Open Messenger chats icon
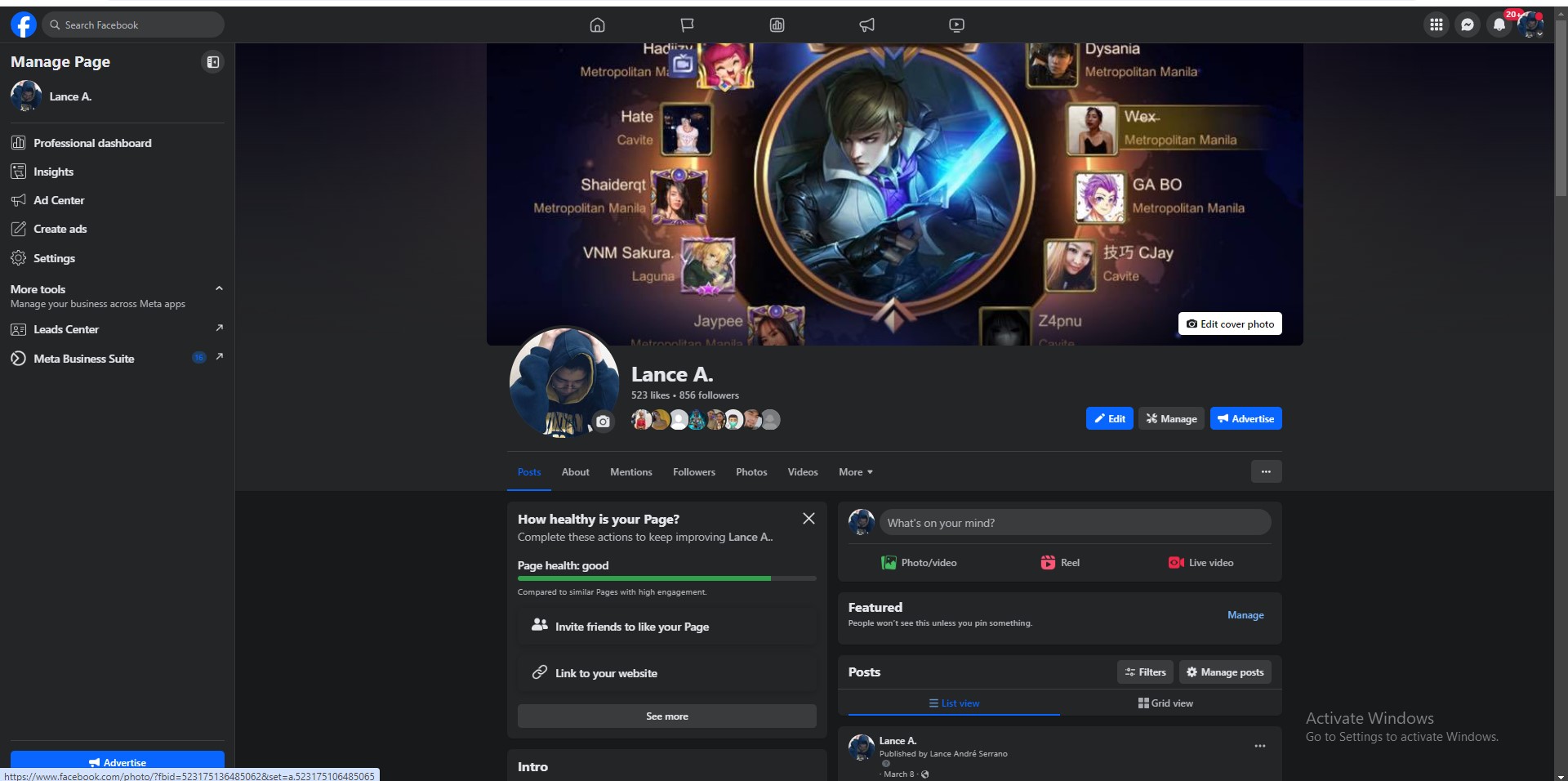The width and height of the screenshot is (1568, 781). coord(1468,25)
